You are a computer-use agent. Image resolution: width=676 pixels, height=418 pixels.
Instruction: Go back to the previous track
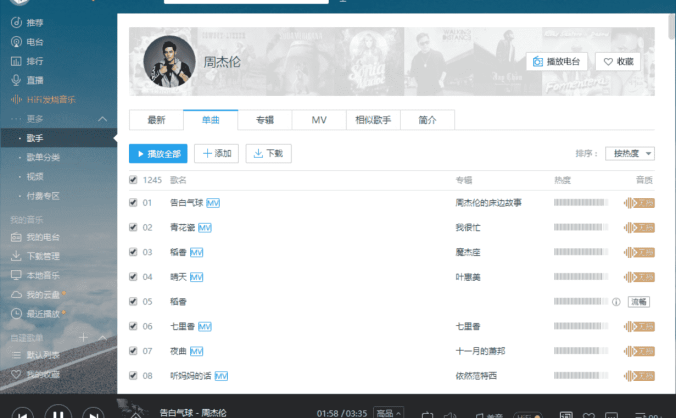[x=23, y=414]
